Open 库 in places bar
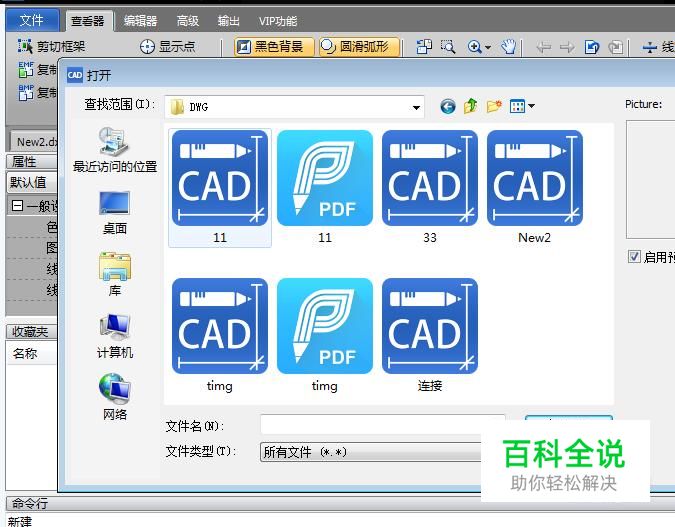The height and width of the screenshot is (527, 675). 115,275
